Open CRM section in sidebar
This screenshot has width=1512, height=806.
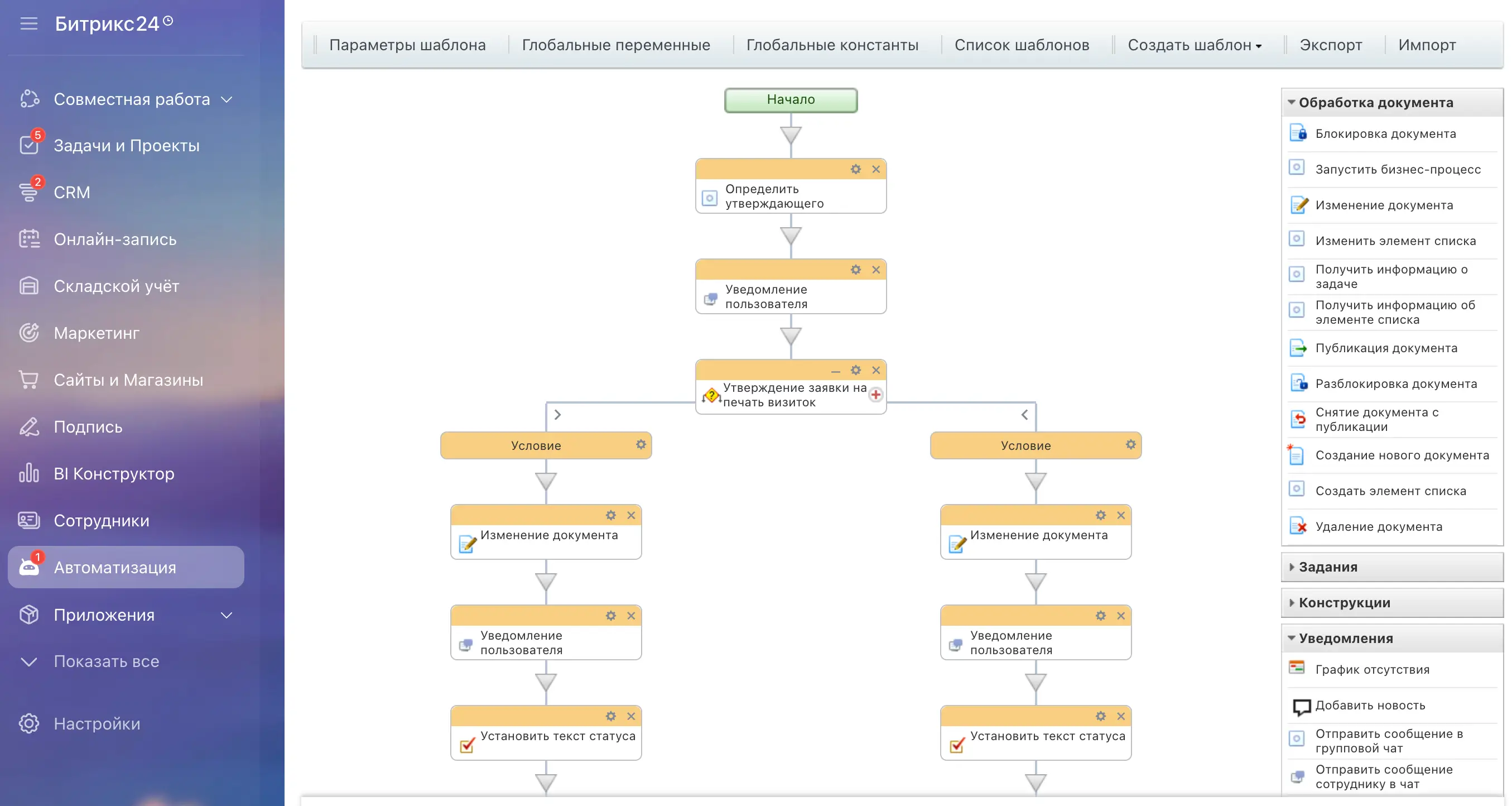pos(71,192)
